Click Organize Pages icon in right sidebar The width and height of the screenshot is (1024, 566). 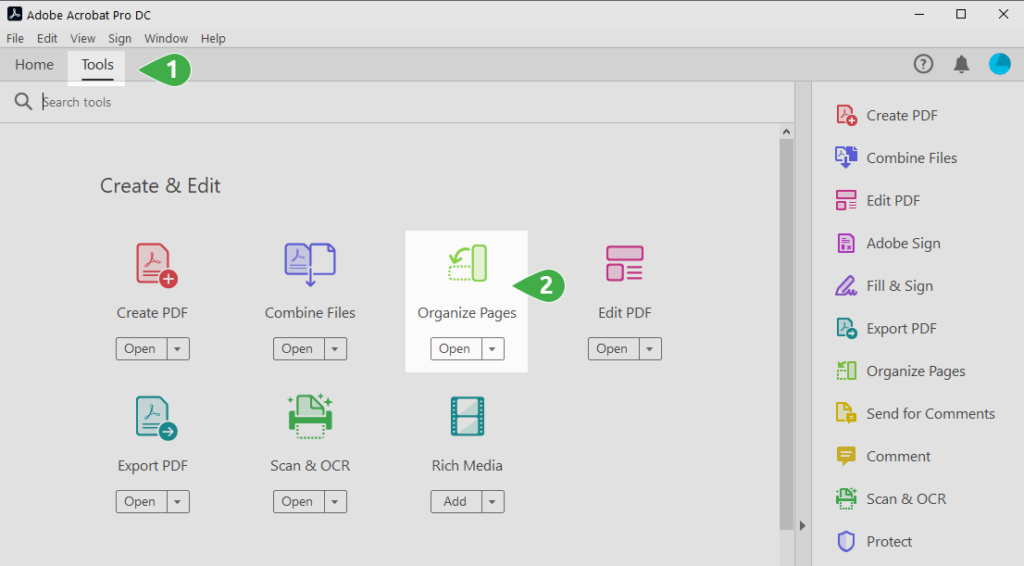coord(846,371)
